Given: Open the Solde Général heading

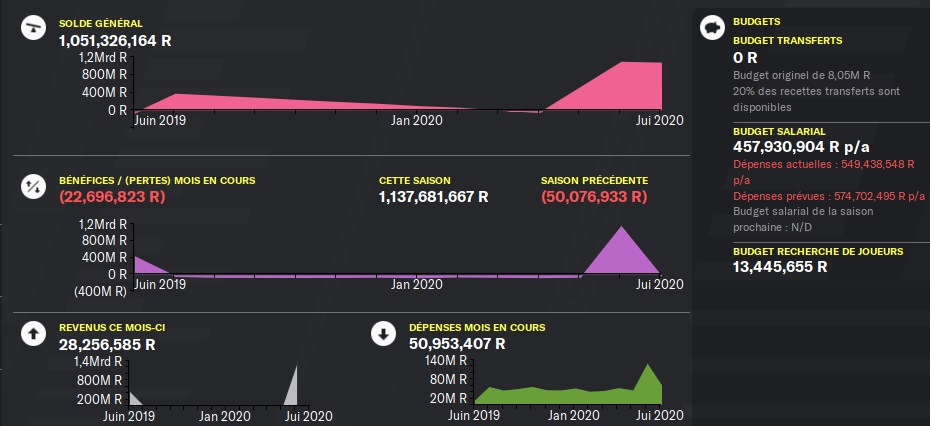Looking at the screenshot, I should click(100, 23).
